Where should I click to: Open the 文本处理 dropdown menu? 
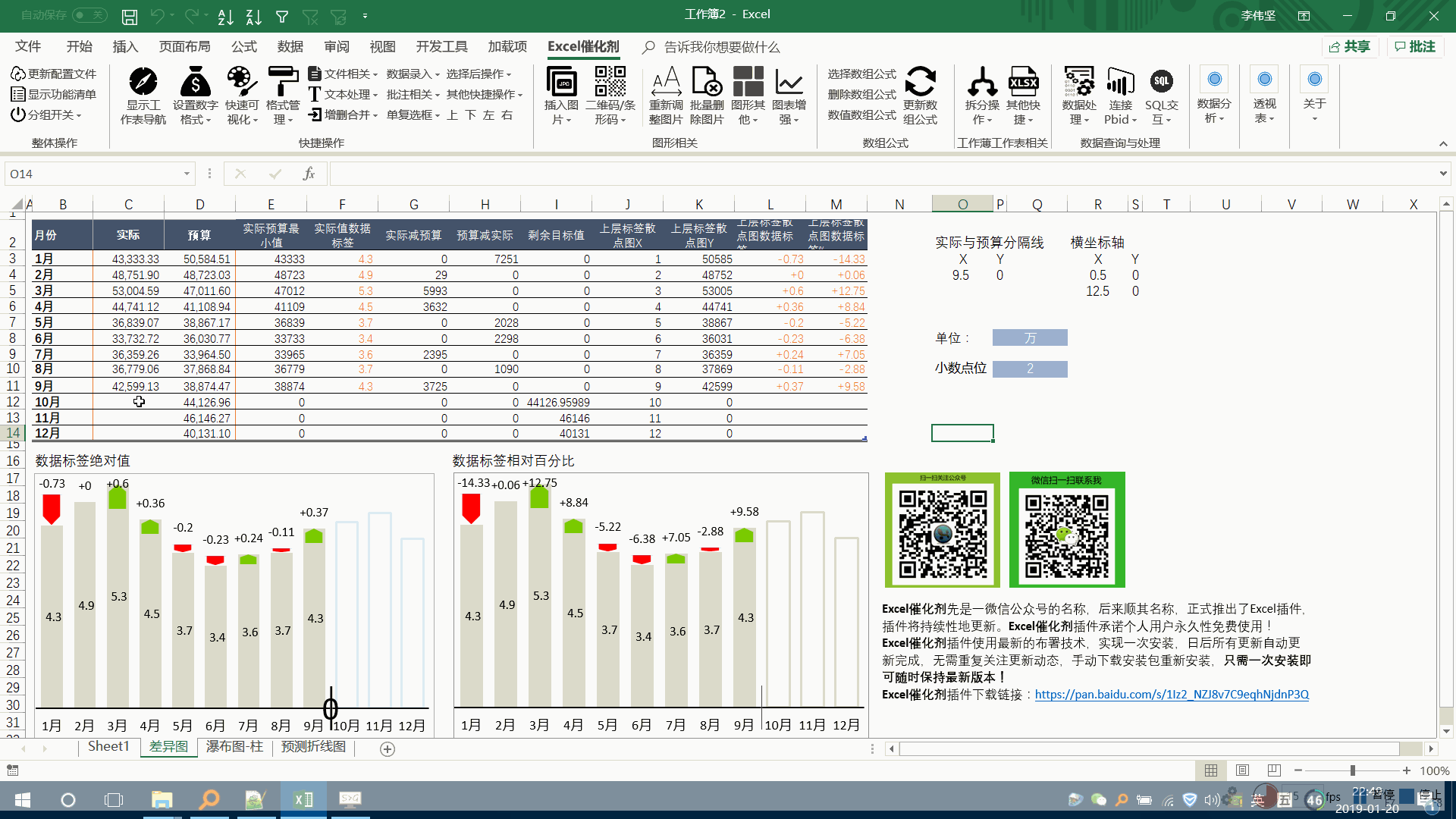343,94
